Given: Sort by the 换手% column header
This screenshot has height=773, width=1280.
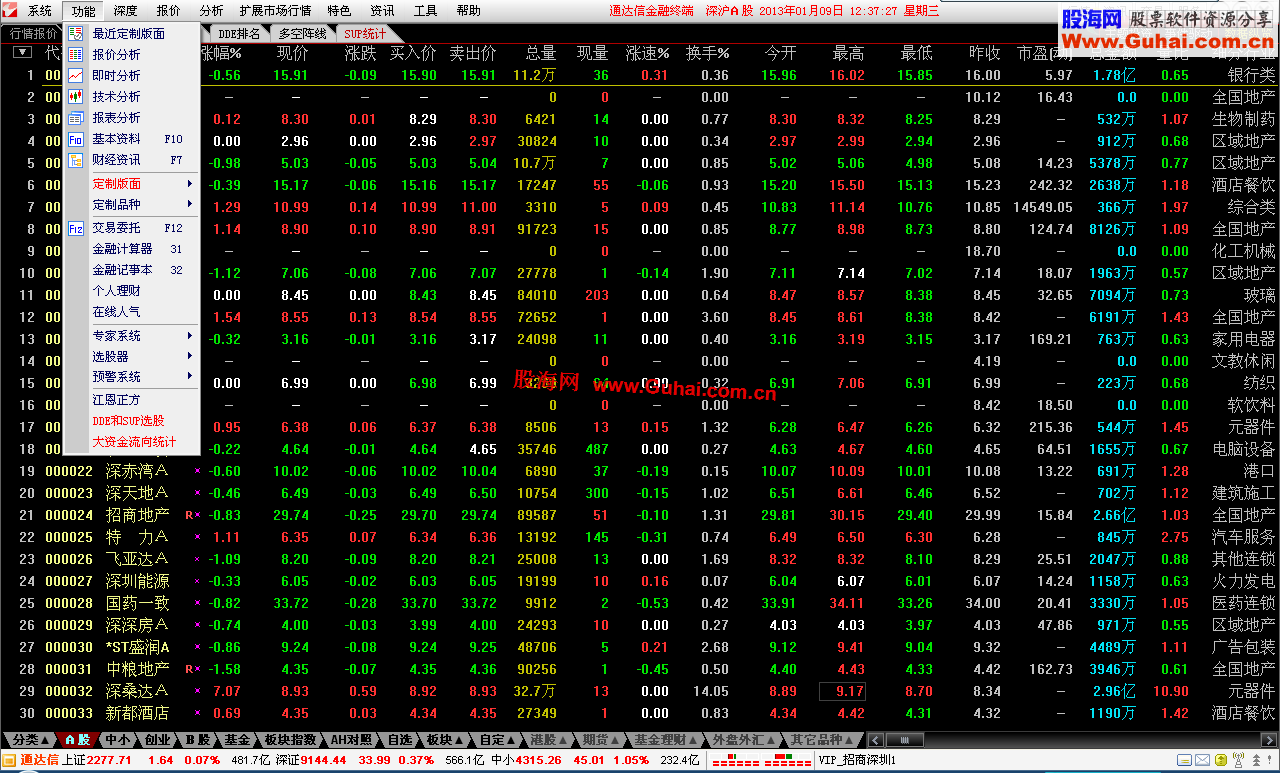Looking at the screenshot, I should click(707, 53).
